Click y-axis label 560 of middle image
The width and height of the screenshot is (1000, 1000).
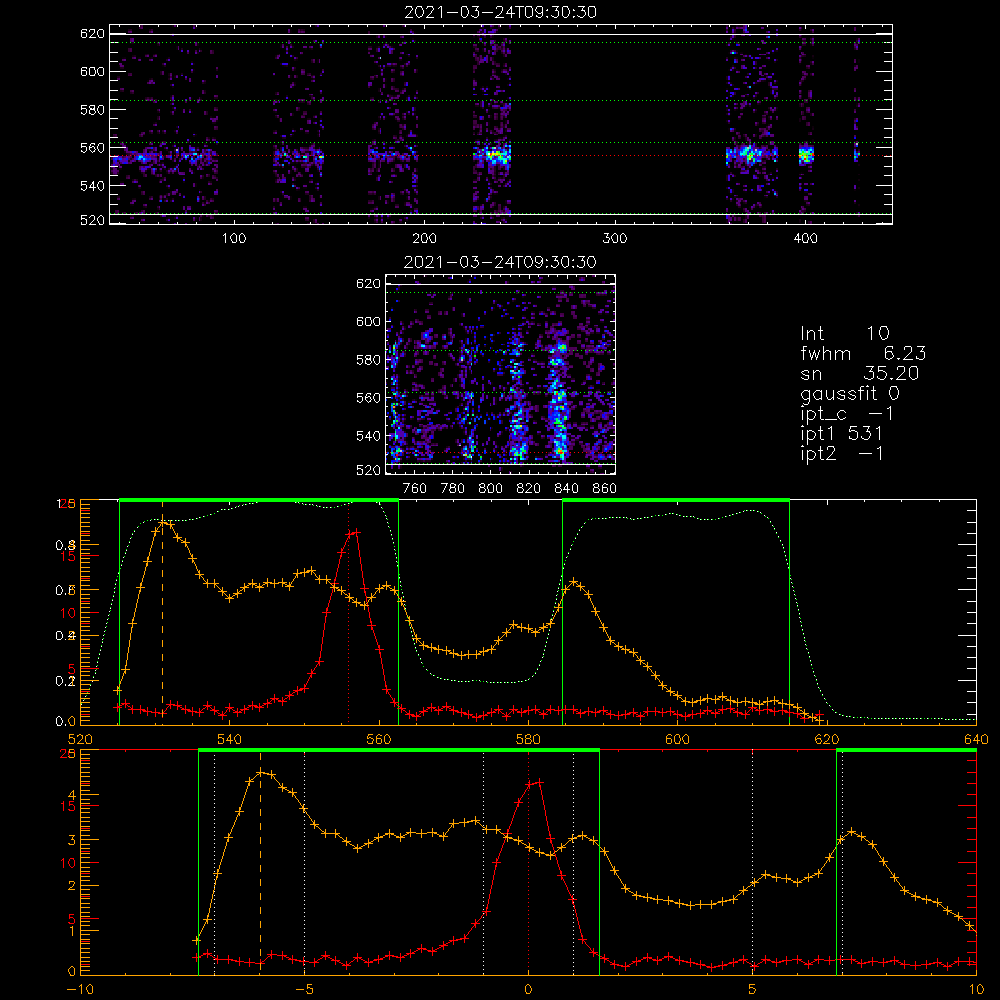tap(368, 398)
